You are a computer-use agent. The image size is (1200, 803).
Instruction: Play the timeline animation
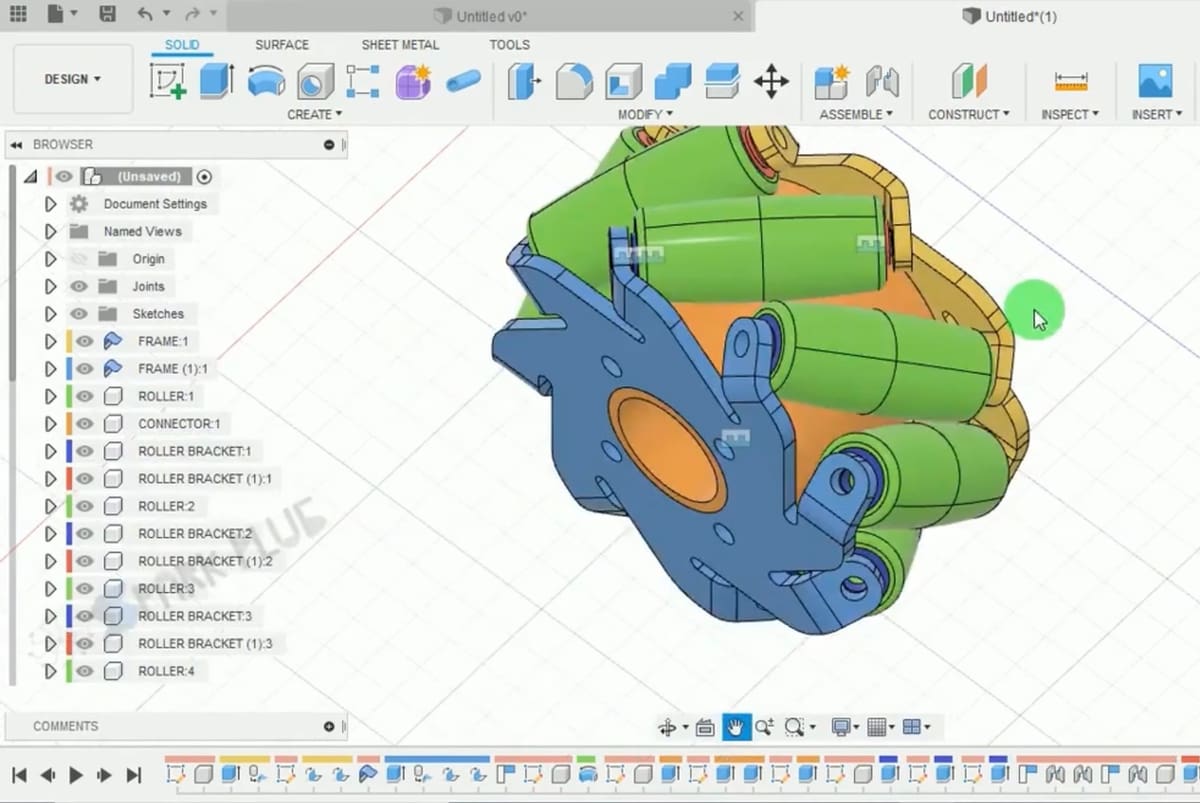coord(75,775)
